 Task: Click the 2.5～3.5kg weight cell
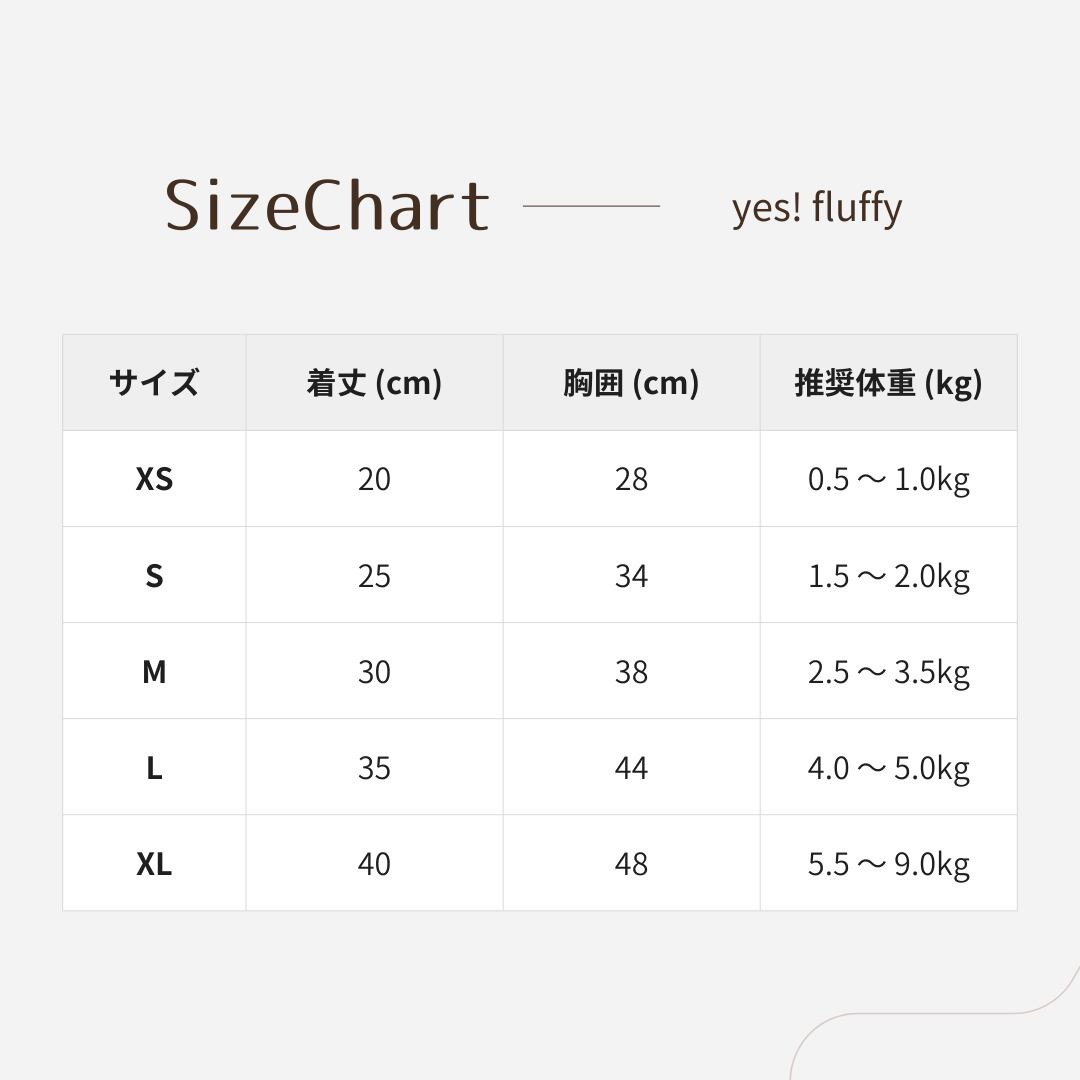[888, 672]
